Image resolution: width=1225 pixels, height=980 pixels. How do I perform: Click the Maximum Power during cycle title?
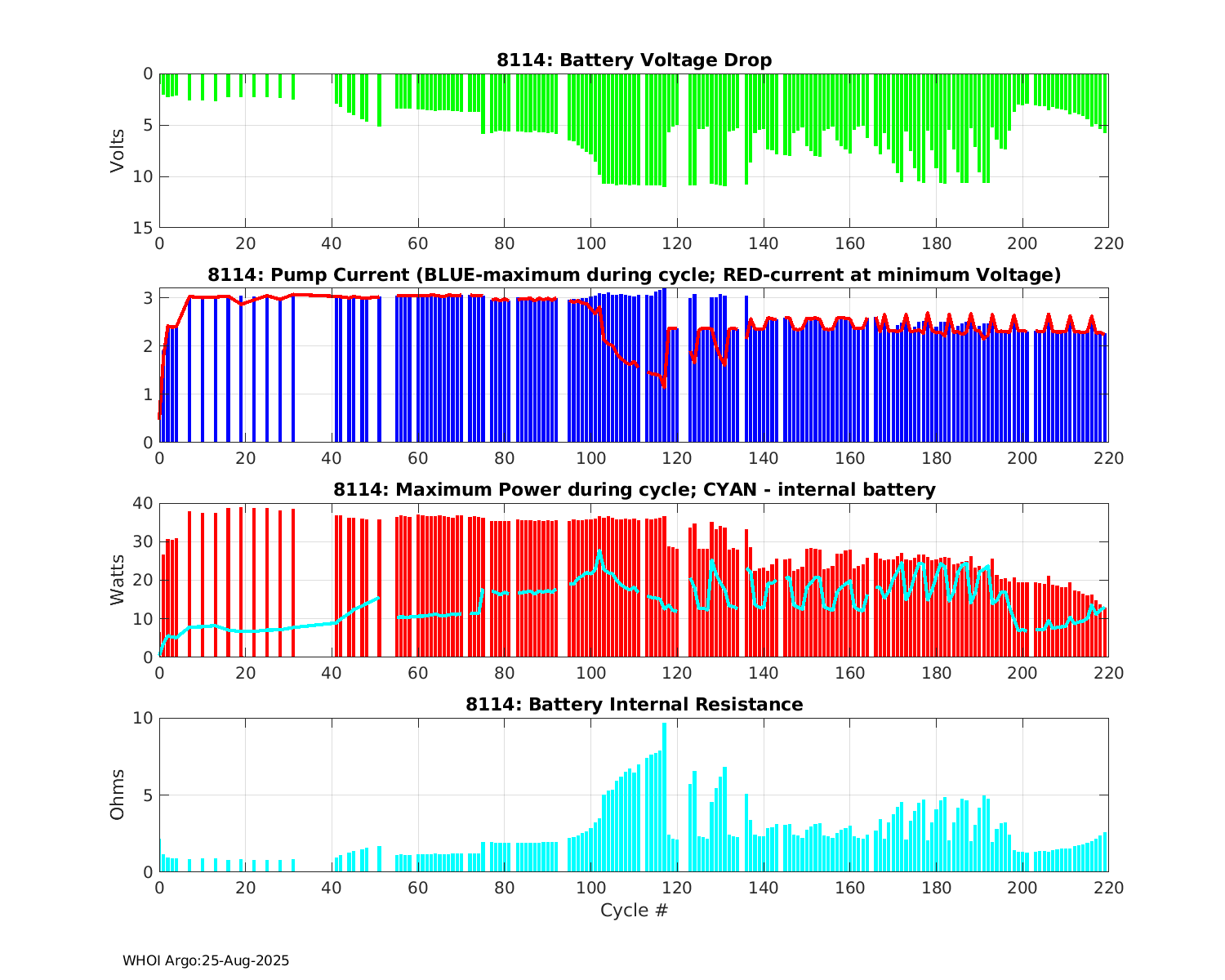(x=634, y=490)
